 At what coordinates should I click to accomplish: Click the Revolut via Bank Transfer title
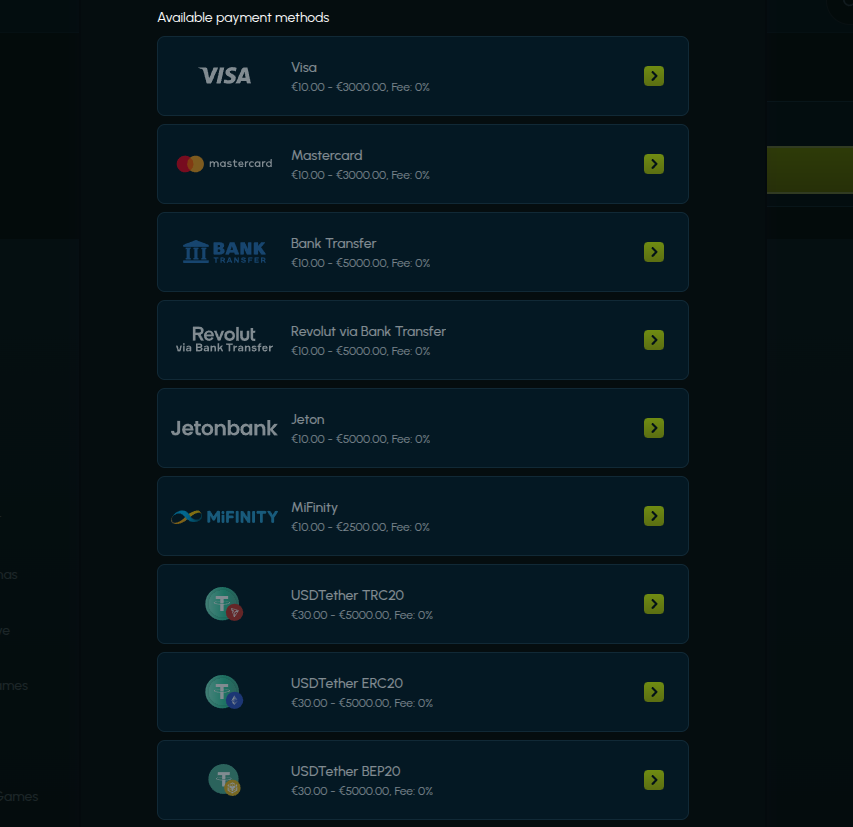pyautogui.click(x=368, y=331)
